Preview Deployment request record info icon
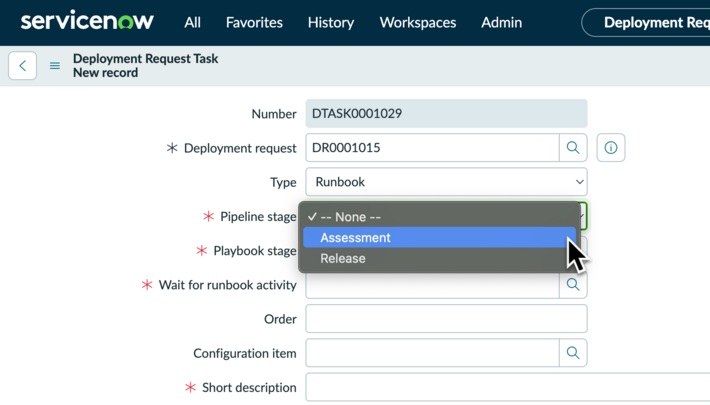The image size is (710, 405). click(611, 148)
